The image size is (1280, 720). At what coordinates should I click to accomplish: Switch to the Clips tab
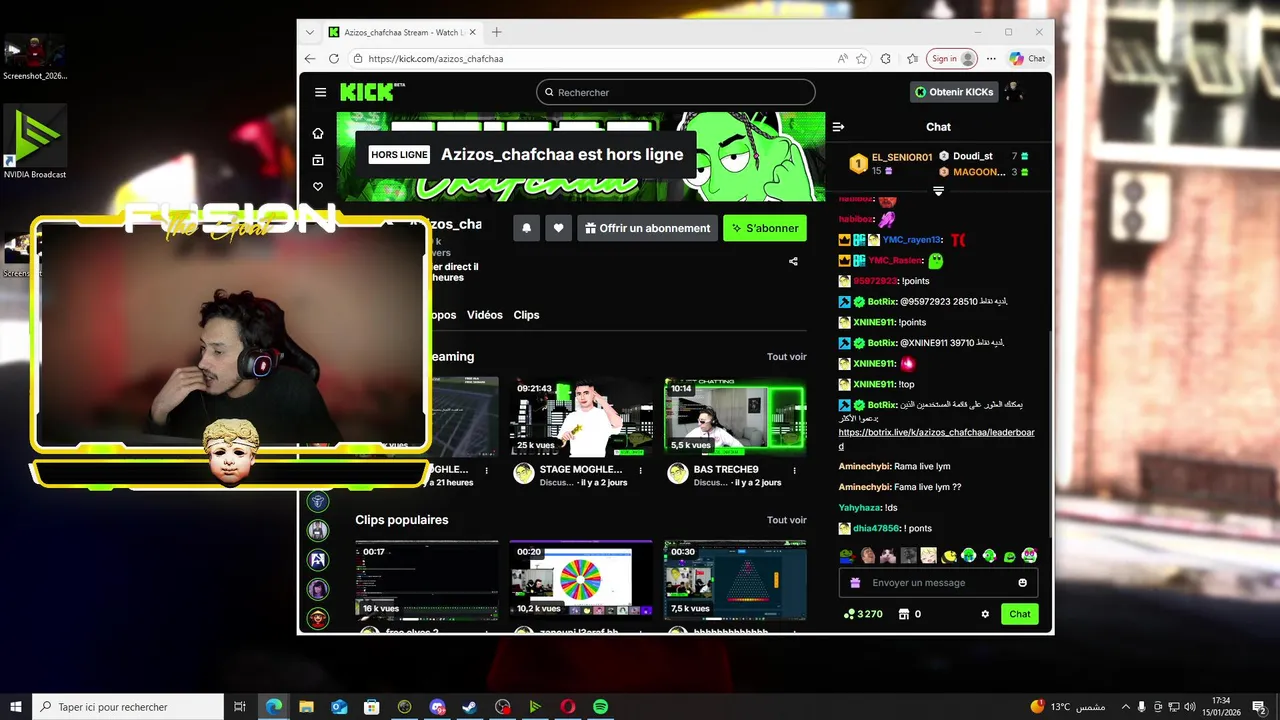click(526, 315)
